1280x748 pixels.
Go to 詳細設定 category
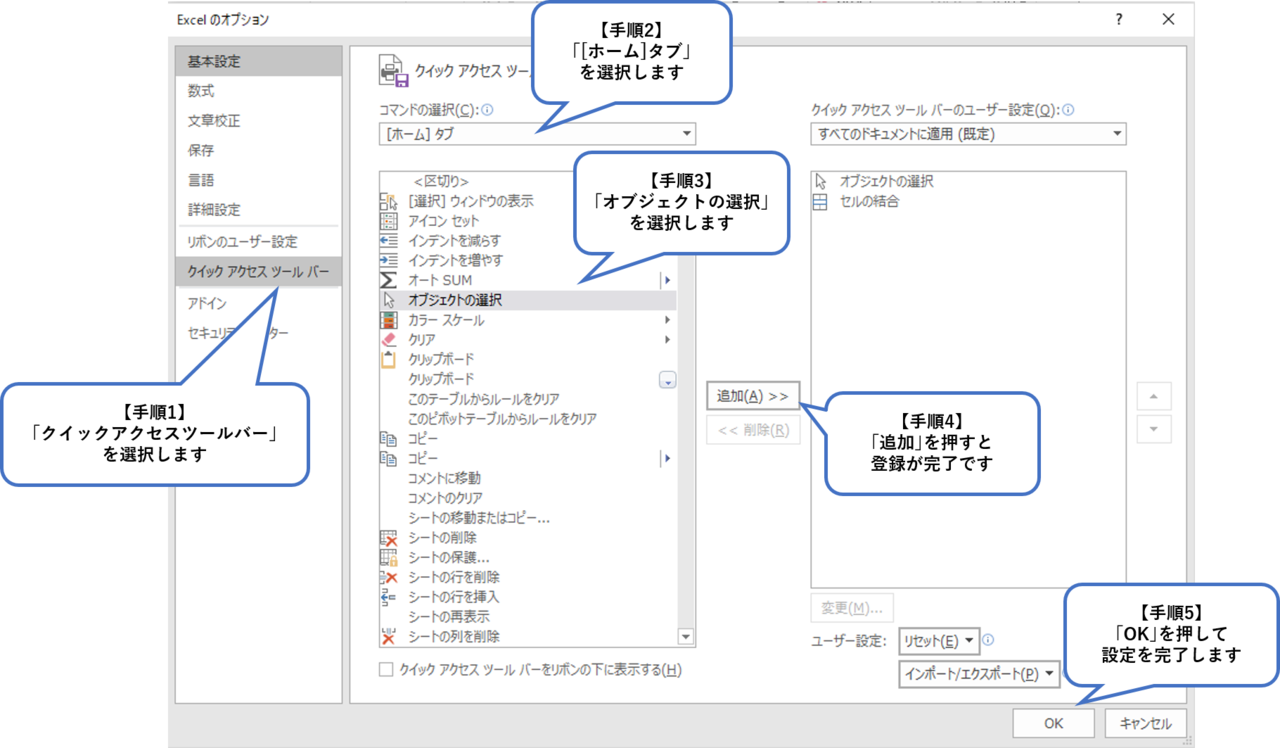pyautogui.click(x=258, y=210)
